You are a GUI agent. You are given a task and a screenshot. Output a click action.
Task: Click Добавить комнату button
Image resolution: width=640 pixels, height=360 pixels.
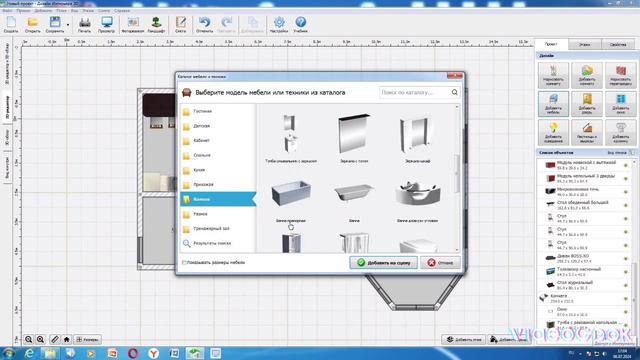pyautogui.click(x=587, y=75)
